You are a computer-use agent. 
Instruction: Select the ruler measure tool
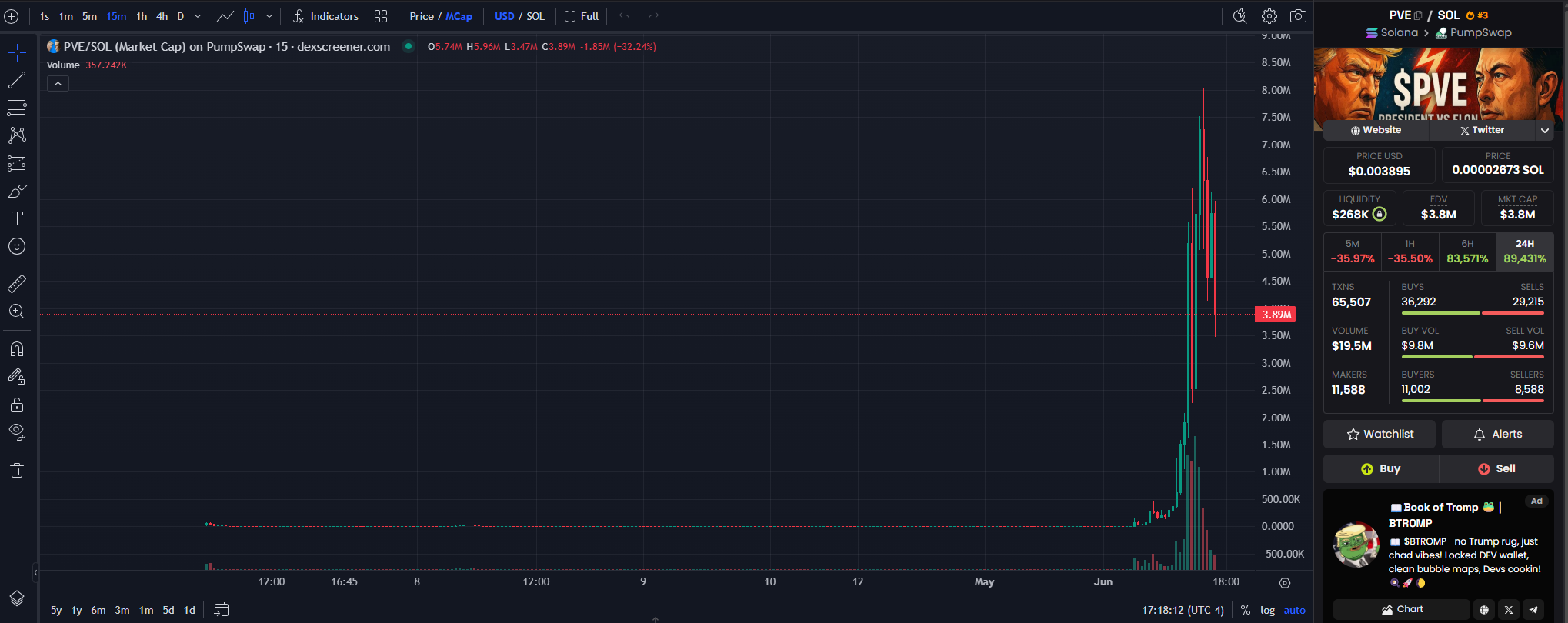point(17,284)
